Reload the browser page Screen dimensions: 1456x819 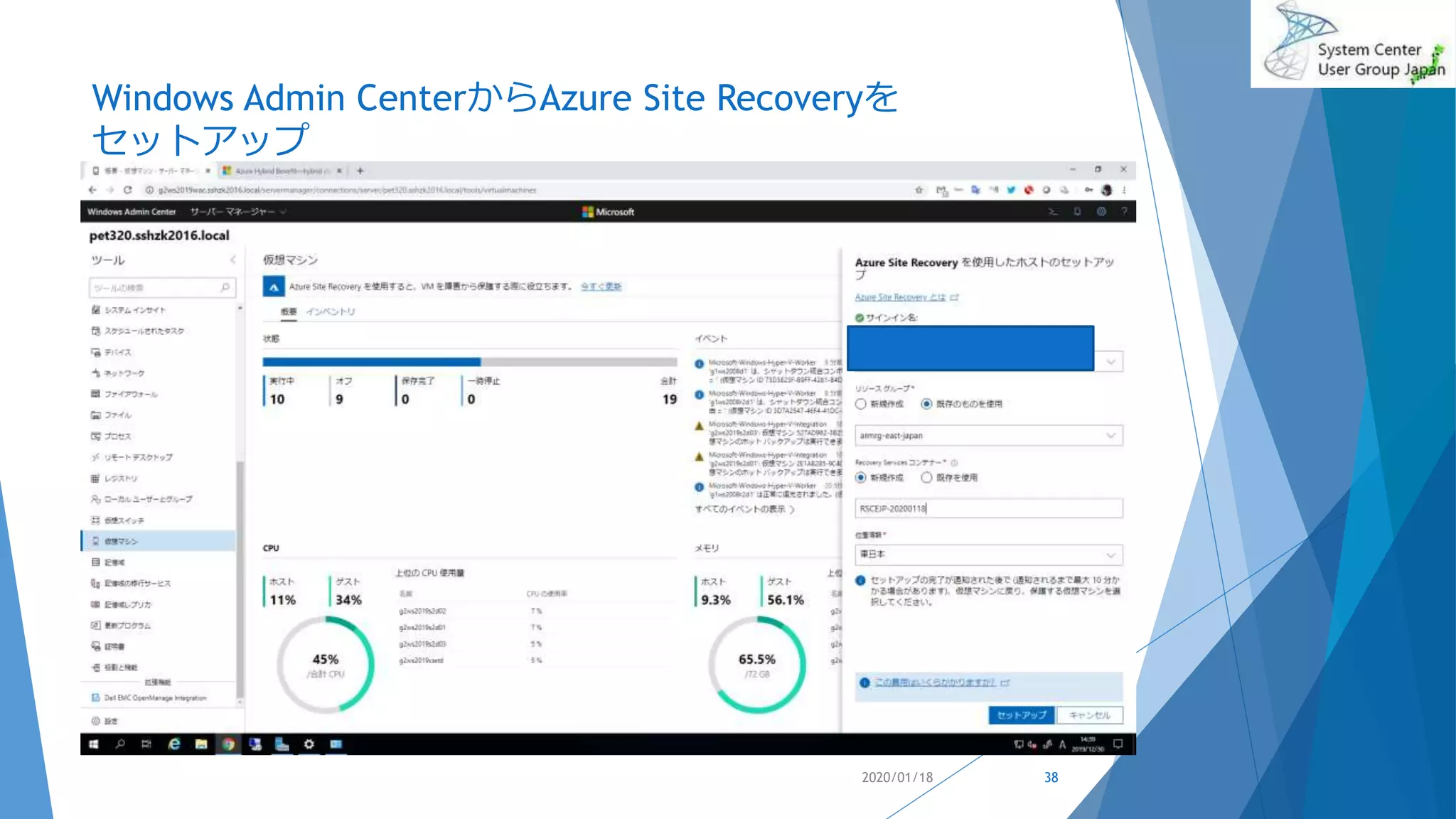(x=128, y=190)
